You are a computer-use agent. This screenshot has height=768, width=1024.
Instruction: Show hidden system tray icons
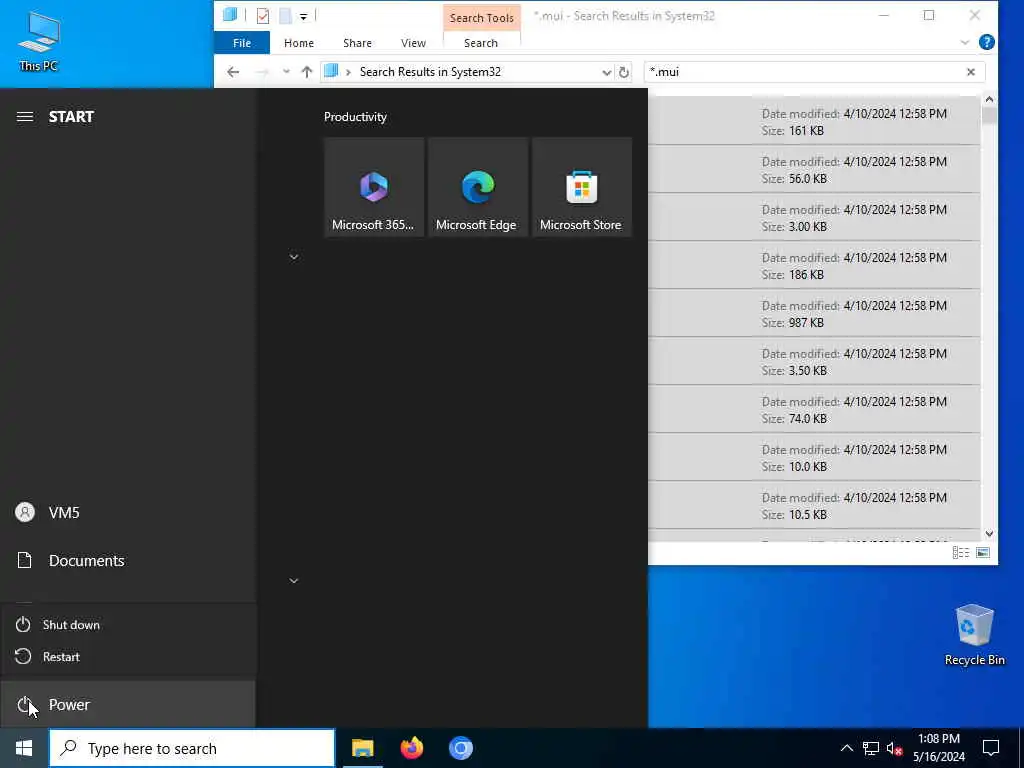846,748
